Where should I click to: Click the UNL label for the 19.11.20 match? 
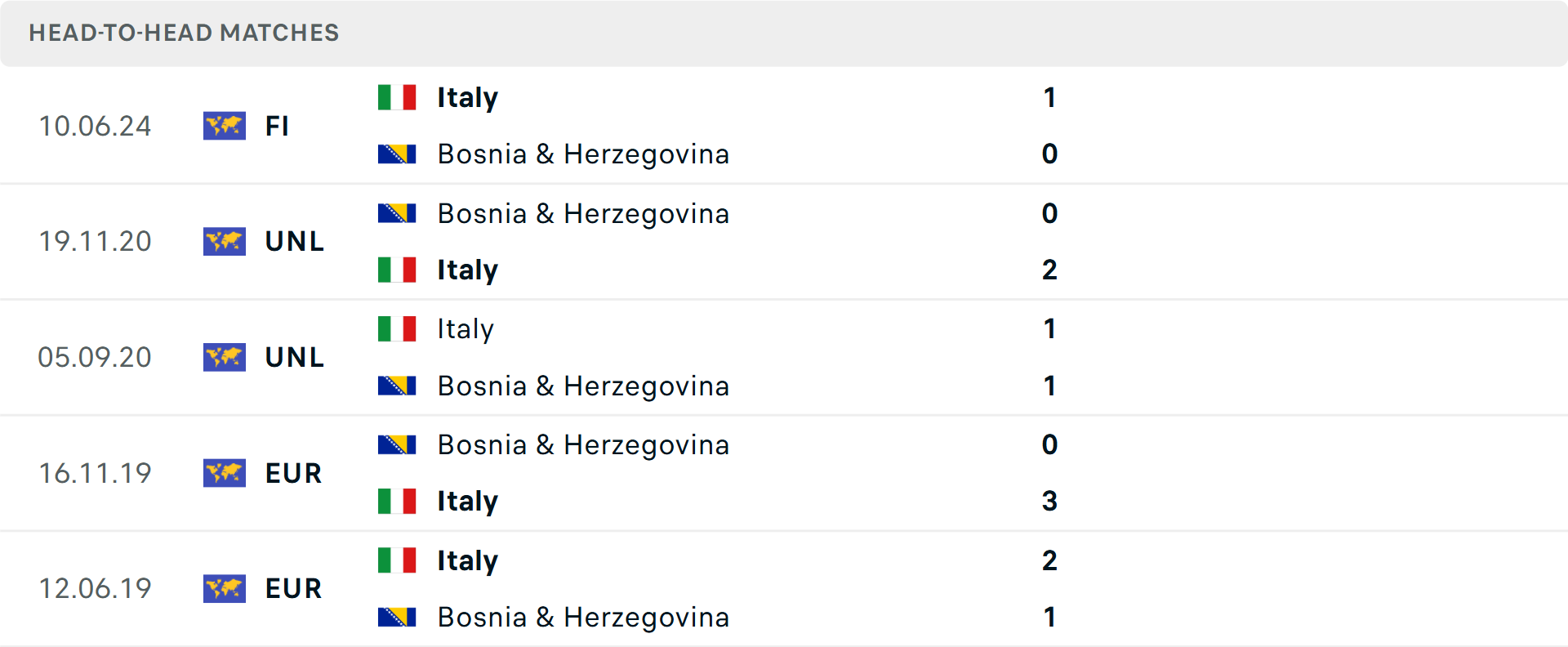tap(295, 241)
